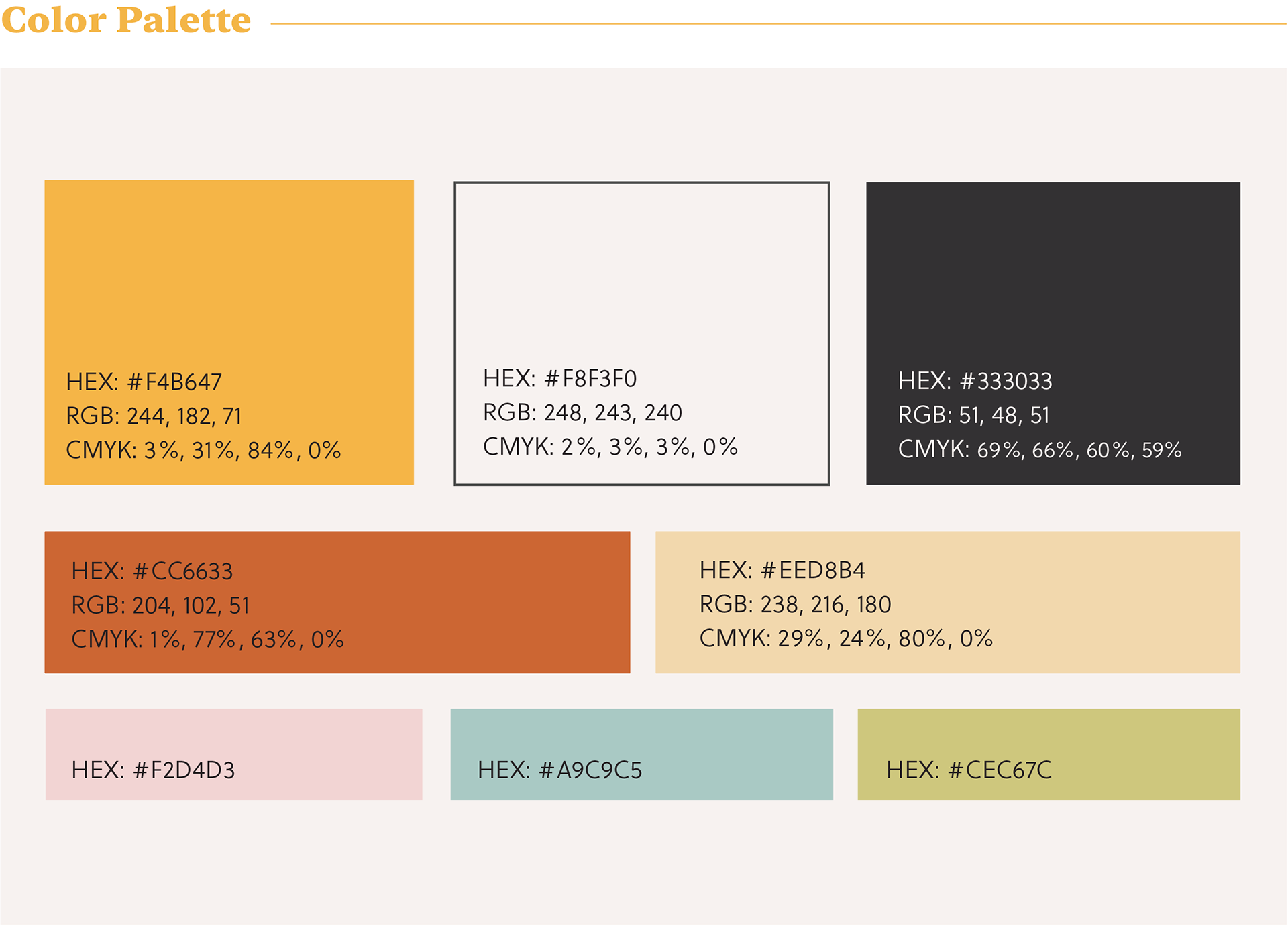Screen dimensions: 1288x926
Task: Click the HEX: #F4B647 text
Action: pos(144,382)
